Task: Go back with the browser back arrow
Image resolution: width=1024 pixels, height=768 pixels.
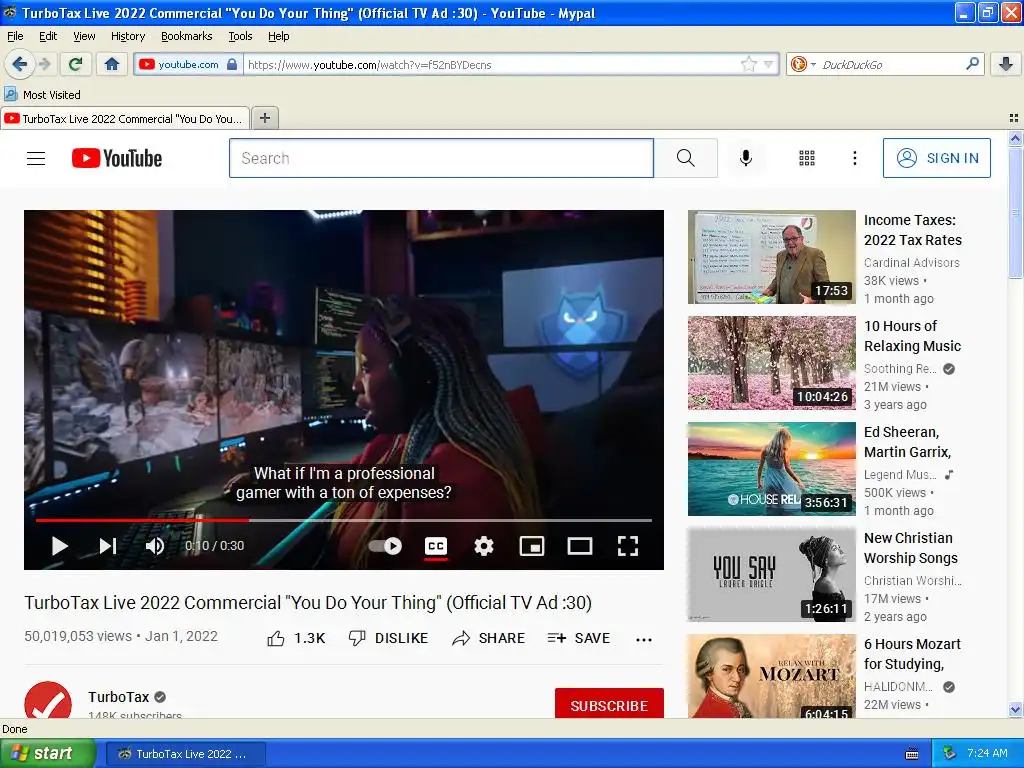Action: pos(20,64)
